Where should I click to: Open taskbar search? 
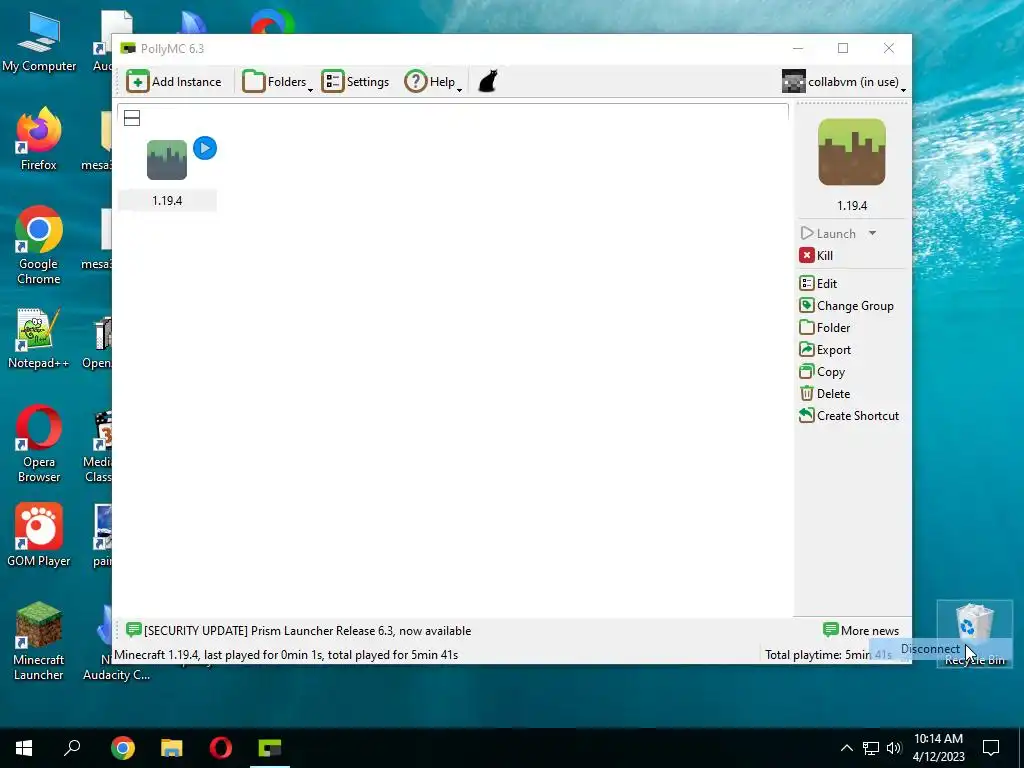72,748
